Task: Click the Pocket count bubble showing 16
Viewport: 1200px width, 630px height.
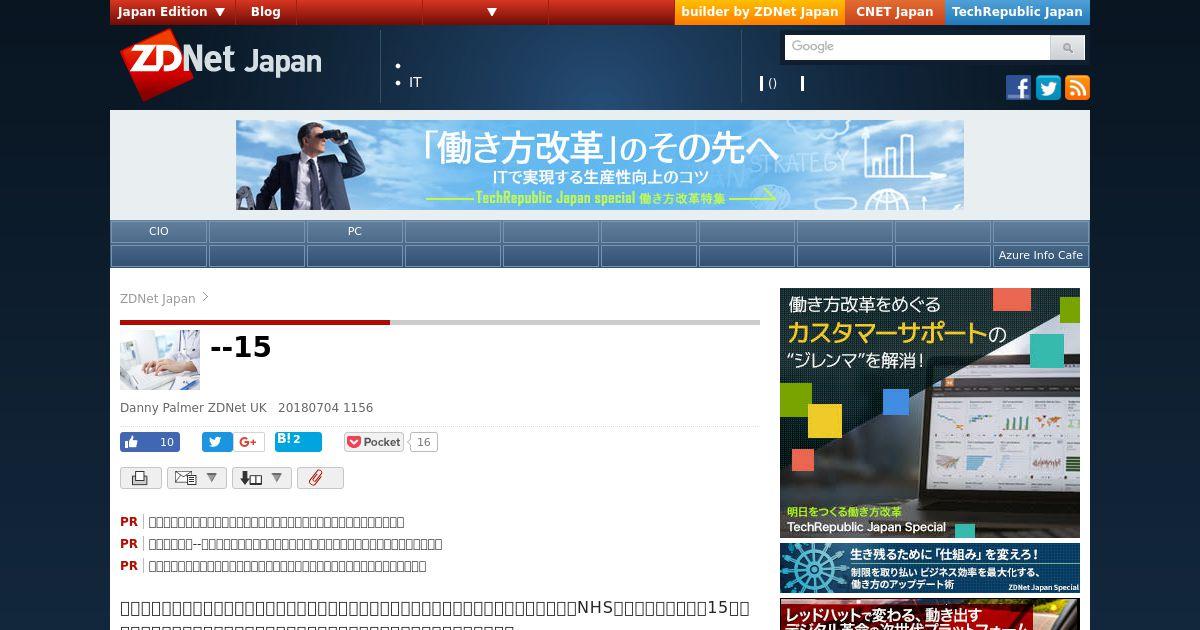Action: pos(423,442)
